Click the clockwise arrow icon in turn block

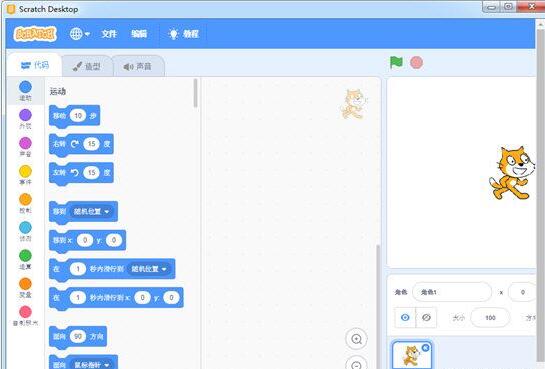[75, 144]
